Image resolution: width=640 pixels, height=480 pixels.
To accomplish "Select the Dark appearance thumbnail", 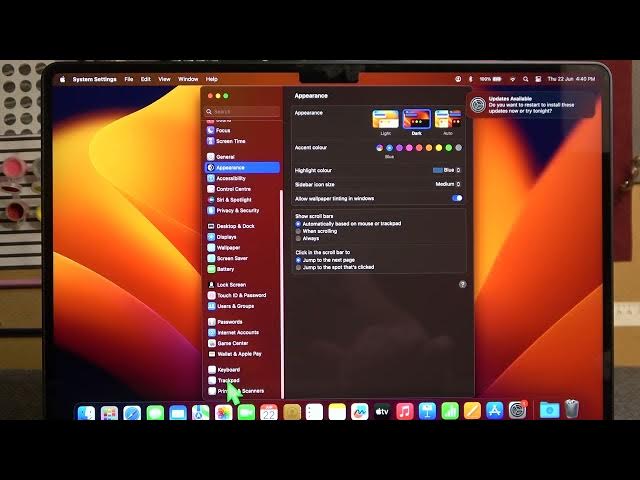I will tap(416, 119).
